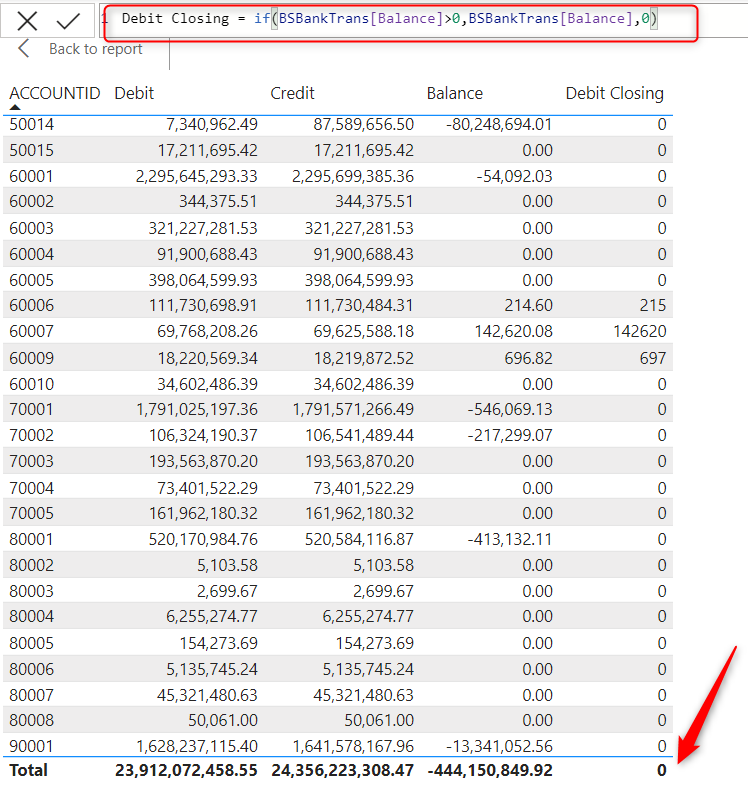This screenshot has width=748, height=786.
Task: Click Balance value -80,248,694.01
Action: [499, 124]
